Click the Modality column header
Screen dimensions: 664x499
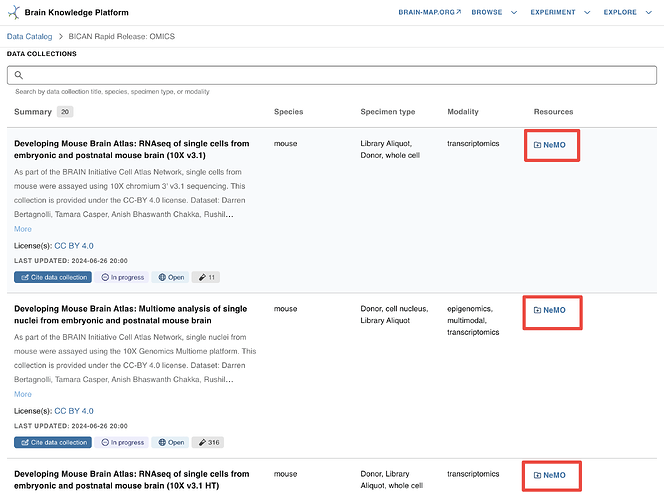click(463, 112)
